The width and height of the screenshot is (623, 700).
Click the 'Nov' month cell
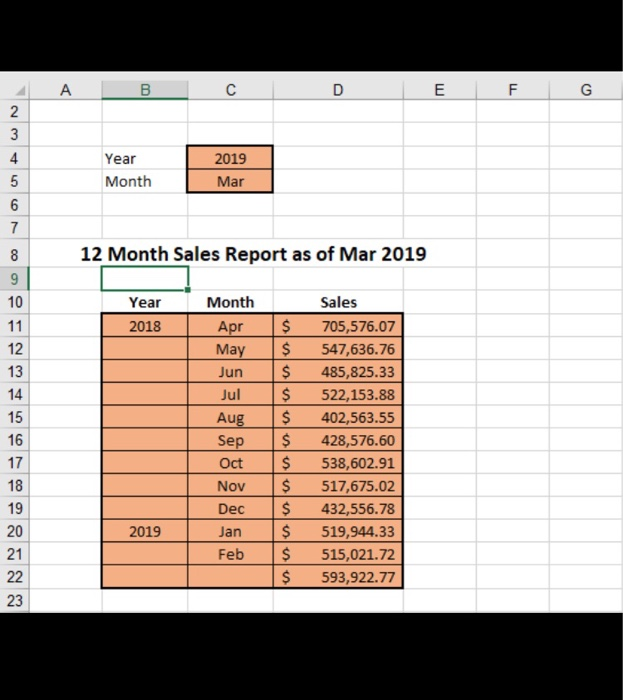(x=230, y=485)
